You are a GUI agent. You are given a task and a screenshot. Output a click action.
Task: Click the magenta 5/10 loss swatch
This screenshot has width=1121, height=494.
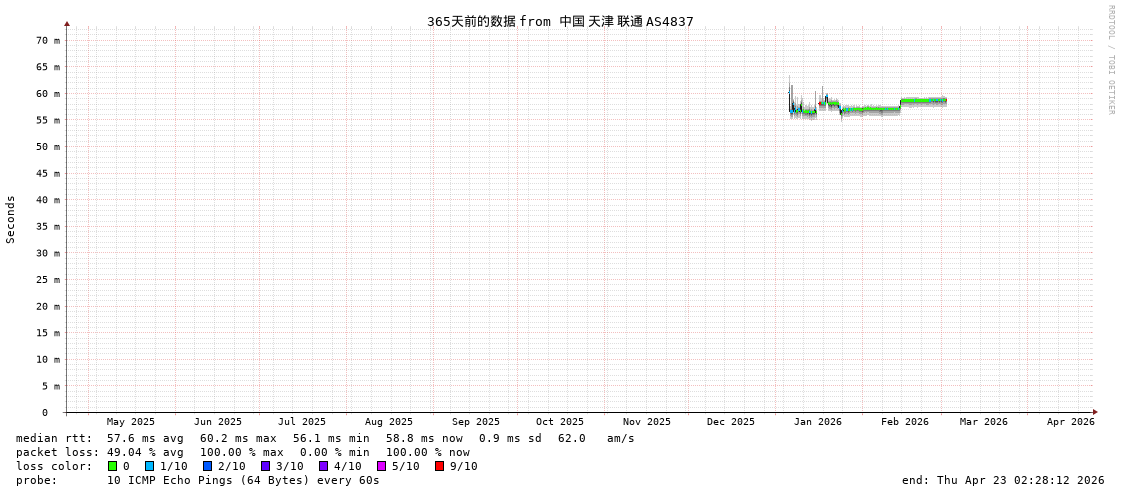pos(381,466)
